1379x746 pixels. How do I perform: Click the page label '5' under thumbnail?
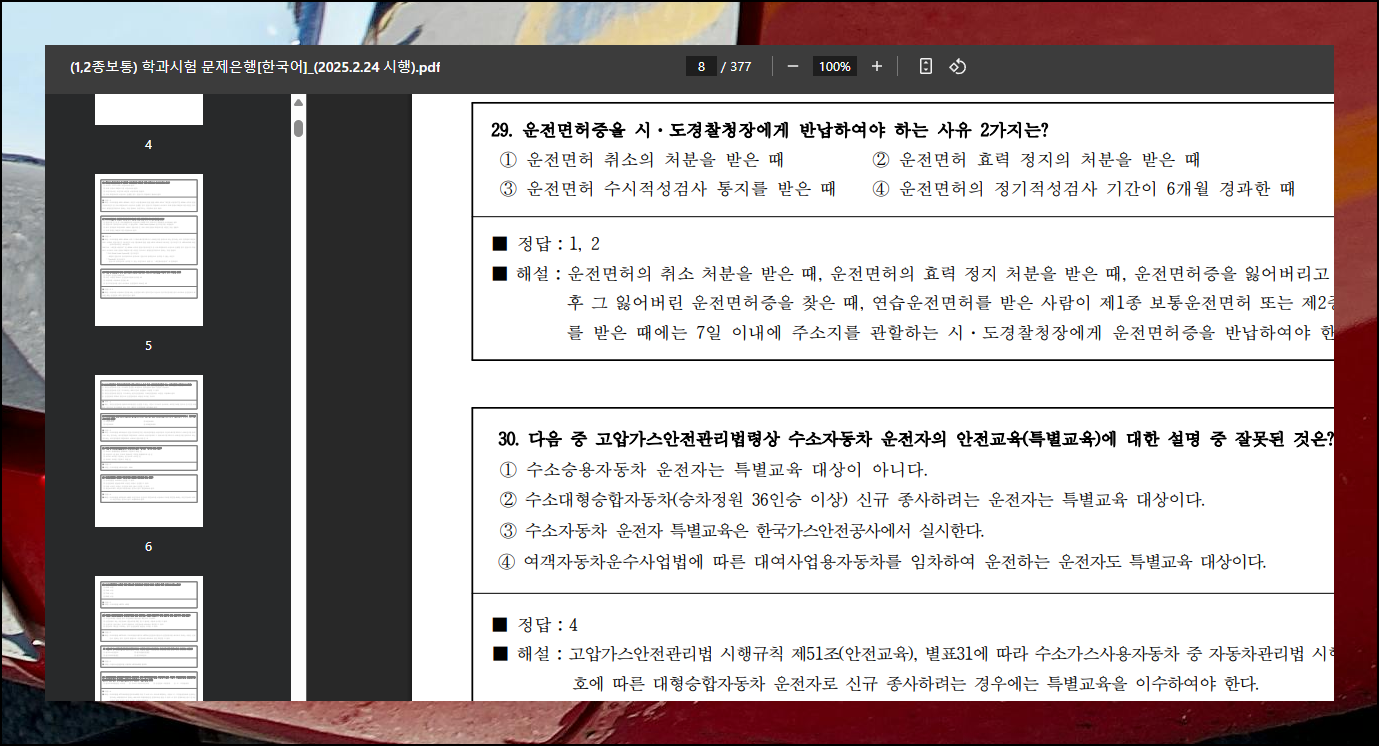[x=149, y=346]
